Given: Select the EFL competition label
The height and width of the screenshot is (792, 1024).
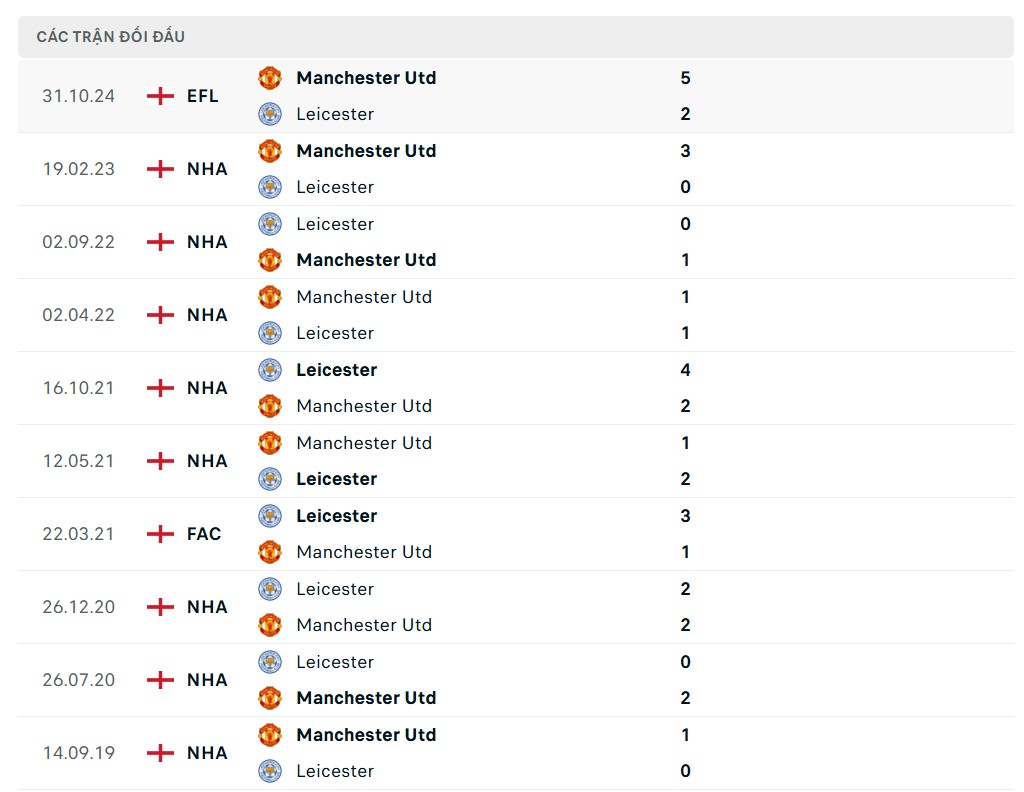Looking at the screenshot, I should [x=202, y=96].
